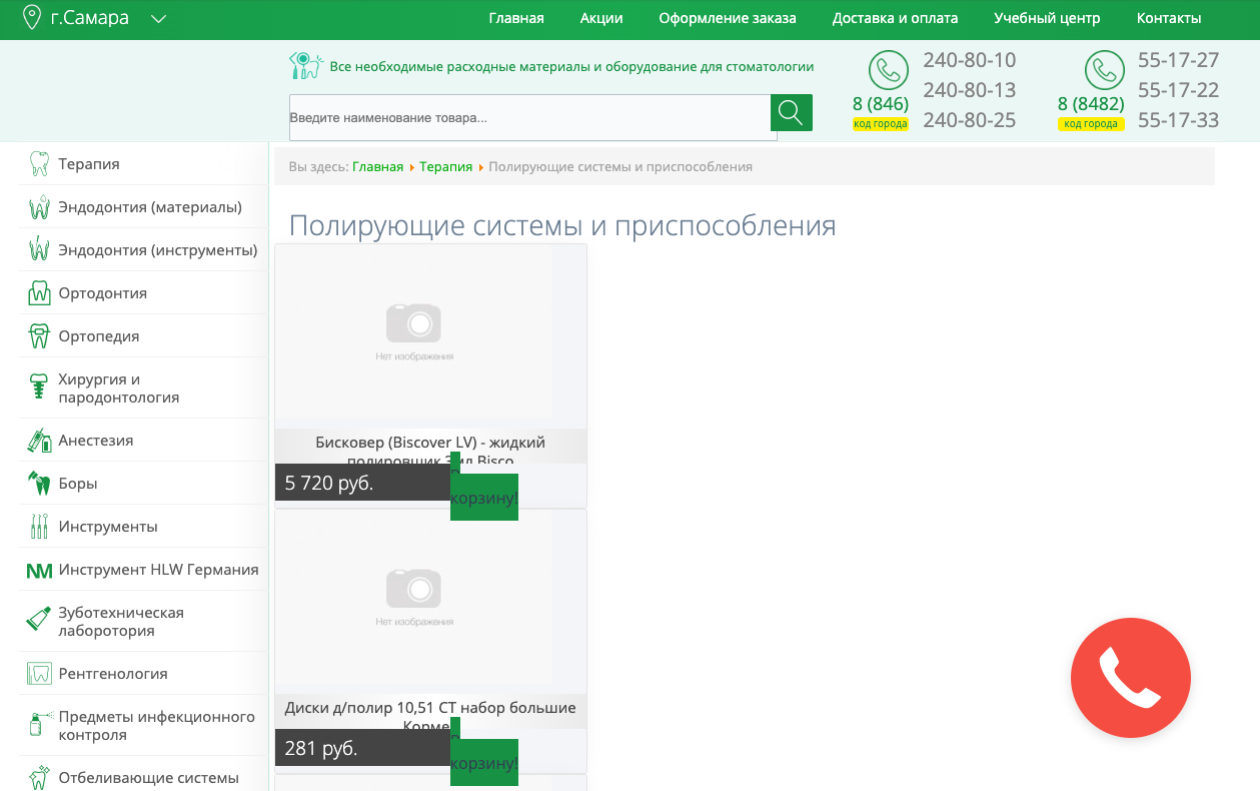This screenshot has width=1260, height=791.
Task: Focus the product name search field
Action: (529, 118)
